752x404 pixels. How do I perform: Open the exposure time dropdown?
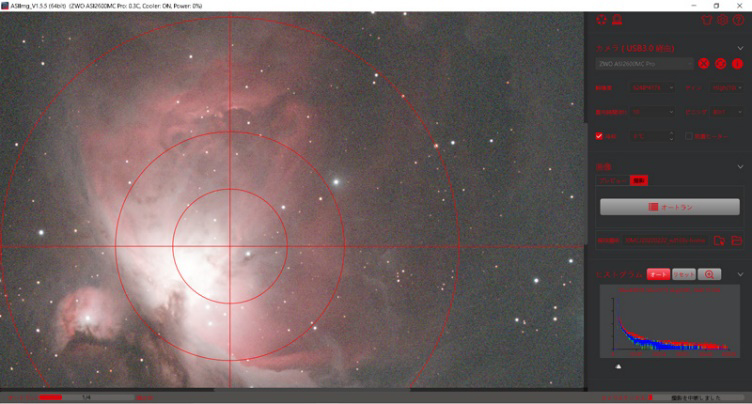click(652, 112)
